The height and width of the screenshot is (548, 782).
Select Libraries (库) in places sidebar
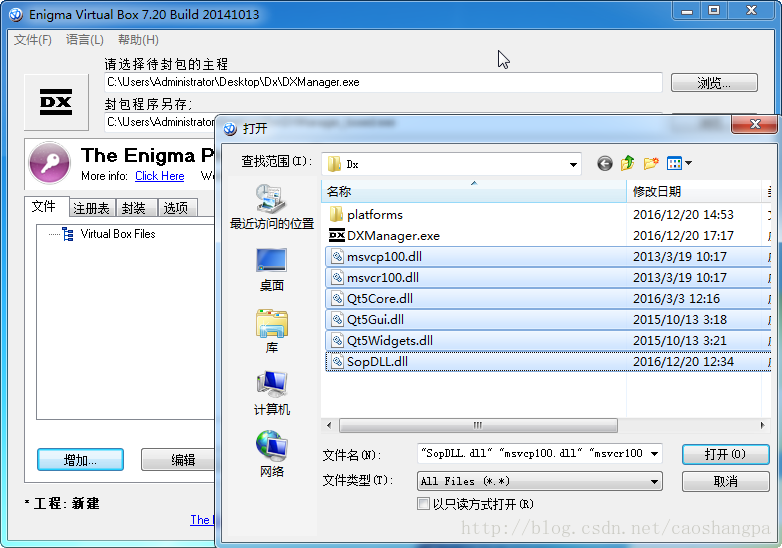tap(271, 323)
